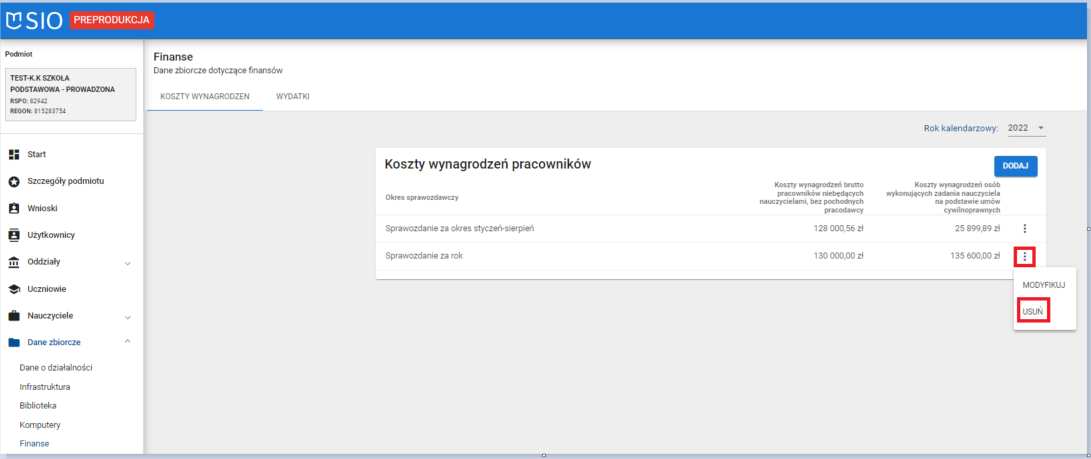
Task: Open three-dot menu for styczeń-sierpień report
Action: [x=1024, y=229]
